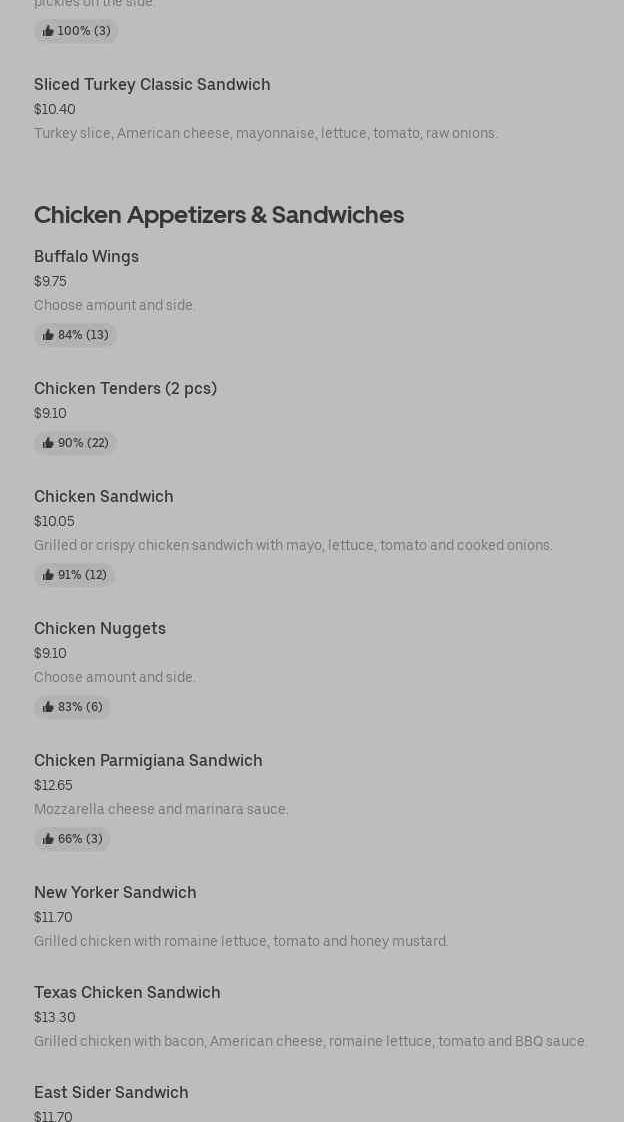The image size is (624, 1122).
Task: Click thumbs-up icon under Chicken Nuggets
Action: coord(48,707)
